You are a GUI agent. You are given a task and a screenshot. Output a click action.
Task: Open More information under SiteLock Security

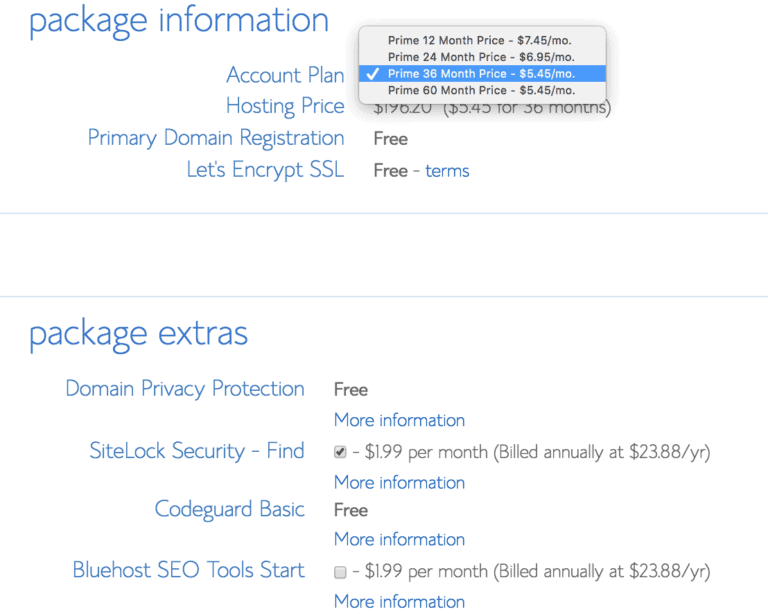(399, 482)
